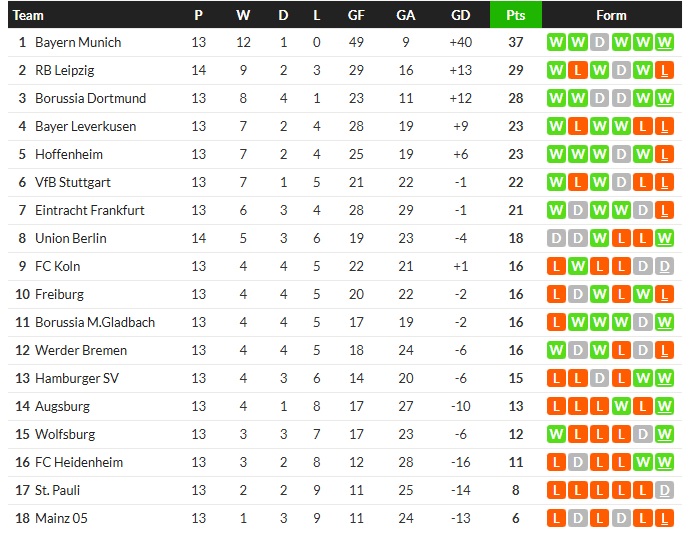Click the GF column header
This screenshot has width=691, height=537.
pyautogui.click(x=355, y=15)
